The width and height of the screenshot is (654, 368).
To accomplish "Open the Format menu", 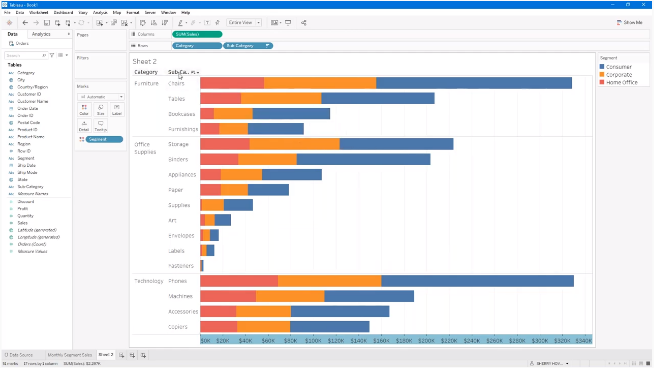I will (x=133, y=13).
